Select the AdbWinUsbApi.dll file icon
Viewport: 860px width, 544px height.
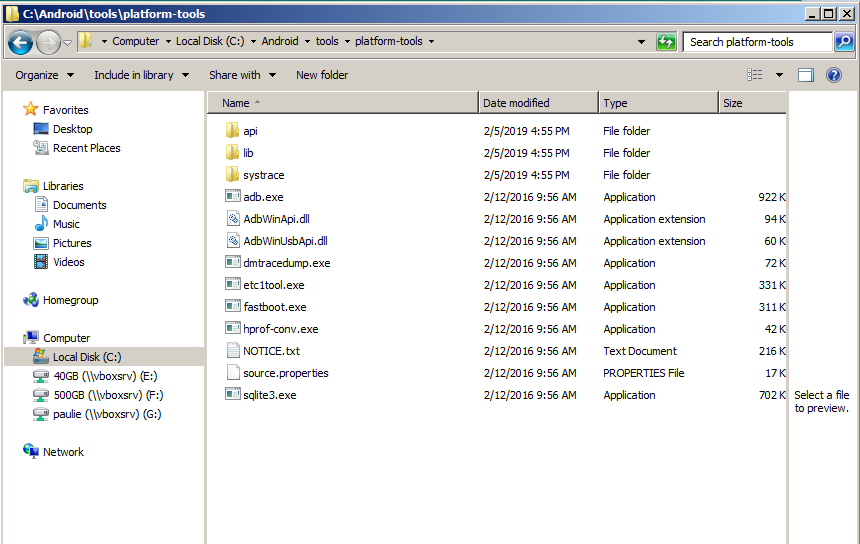pyautogui.click(x=233, y=240)
